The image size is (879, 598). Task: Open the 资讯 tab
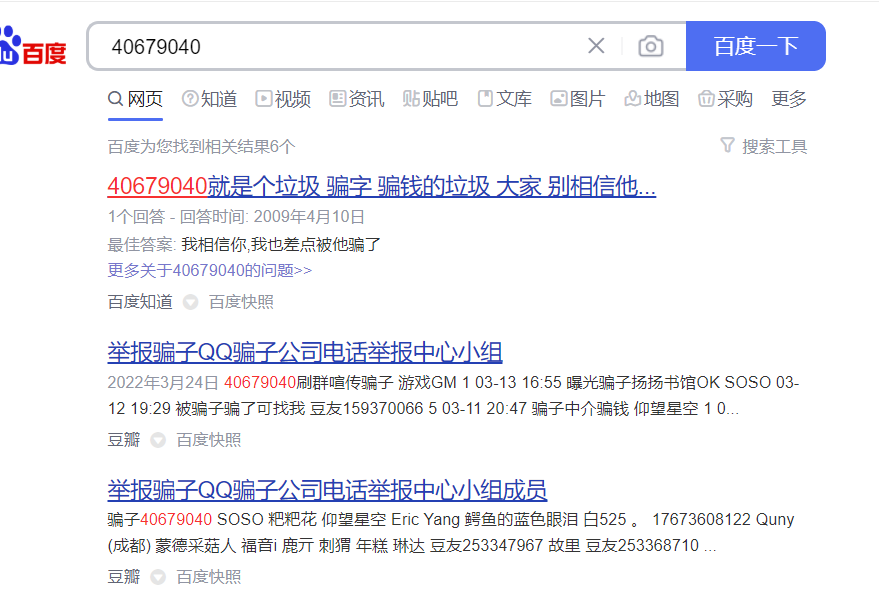click(357, 99)
